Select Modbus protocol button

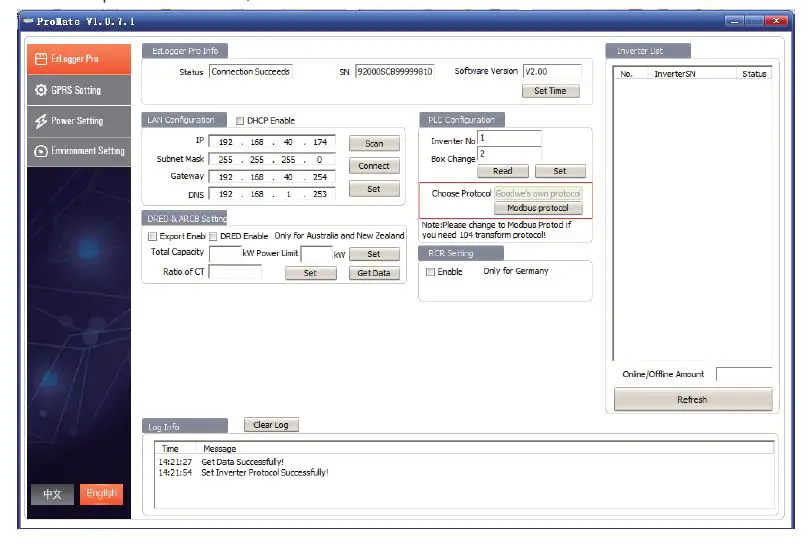click(538, 208)
